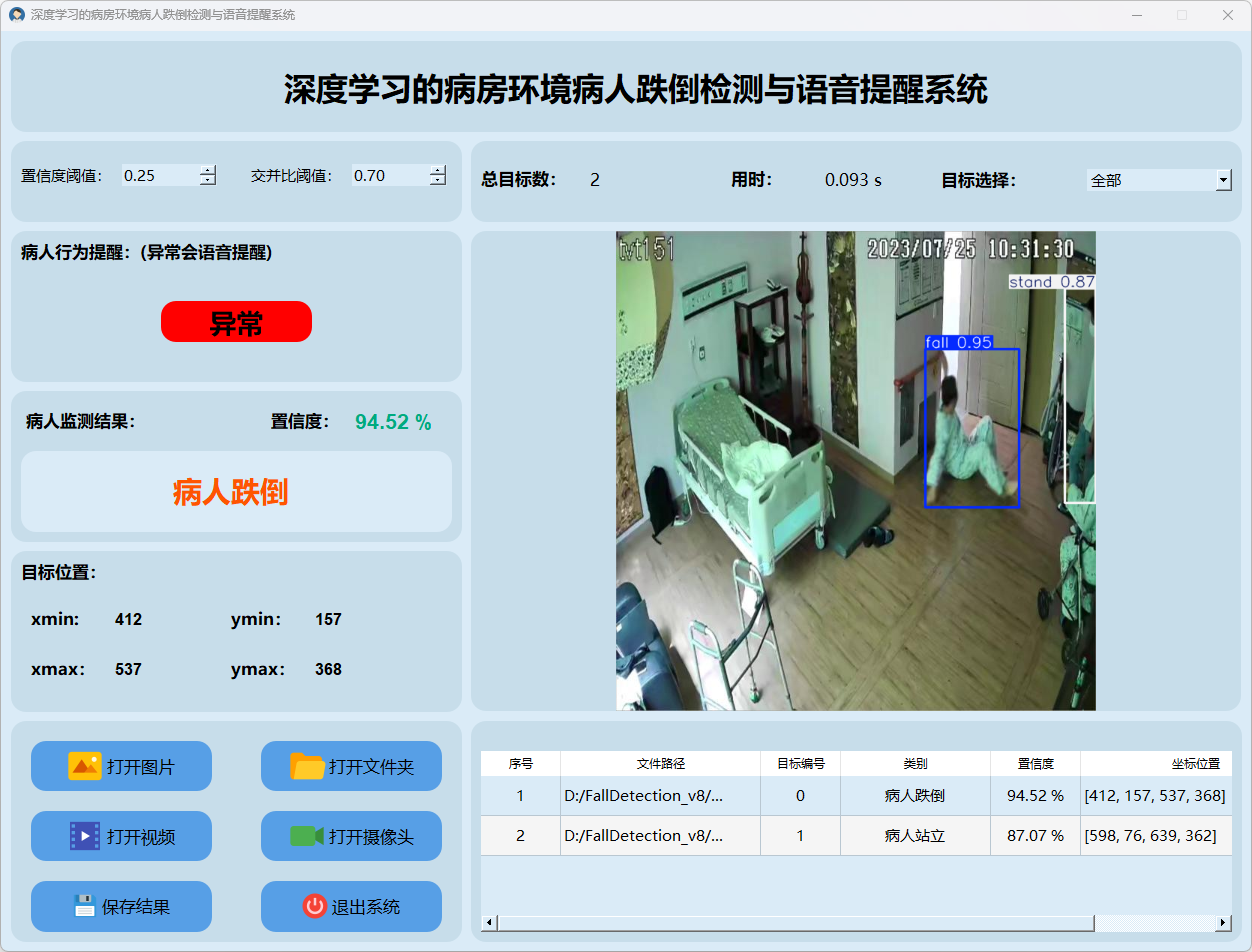
Task: Click the 坐标位置 column header
Action: pyautogui.click(x=1156, y=763)
